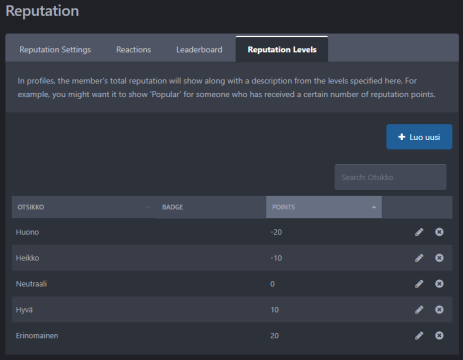Delete the Heikko reputation level
Image resolution: width=463 pixels, height=360 pixels.
pos(439,258)
